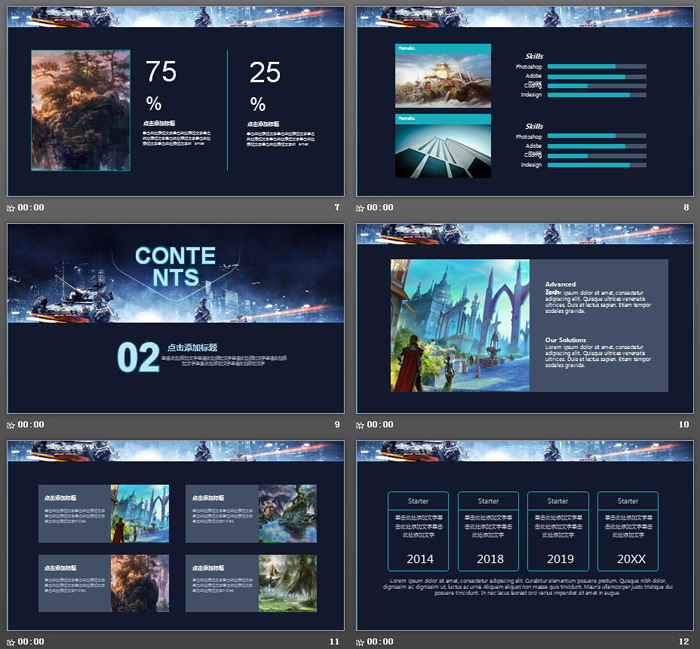Click slide number 12 label
700x649 pixels.
(x=684, y=641)
